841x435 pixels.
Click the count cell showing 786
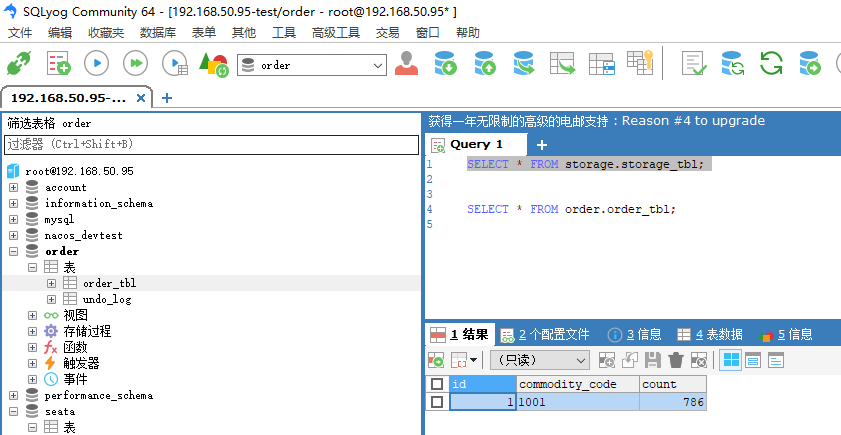click(673, 402)
